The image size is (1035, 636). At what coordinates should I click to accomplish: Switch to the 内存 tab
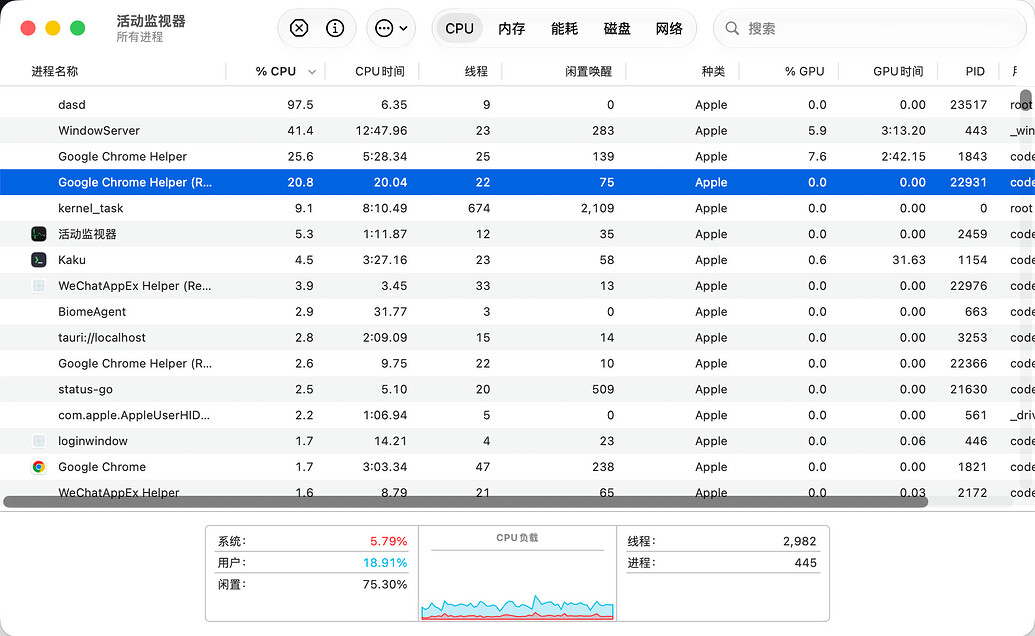tap(512, 28)
